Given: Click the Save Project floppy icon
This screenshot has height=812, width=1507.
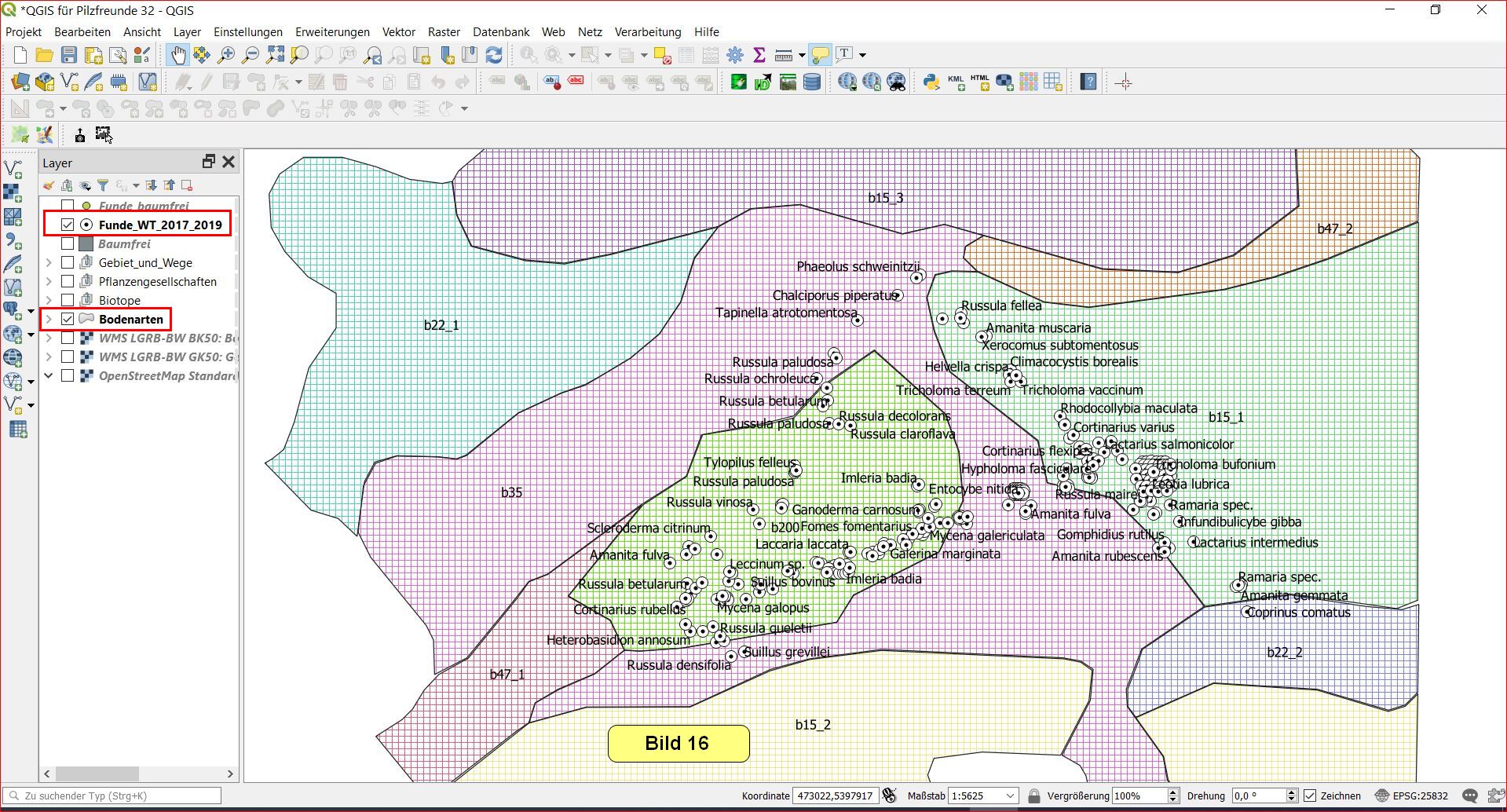Looking at the screenshot, I should [x=69, y=55].
